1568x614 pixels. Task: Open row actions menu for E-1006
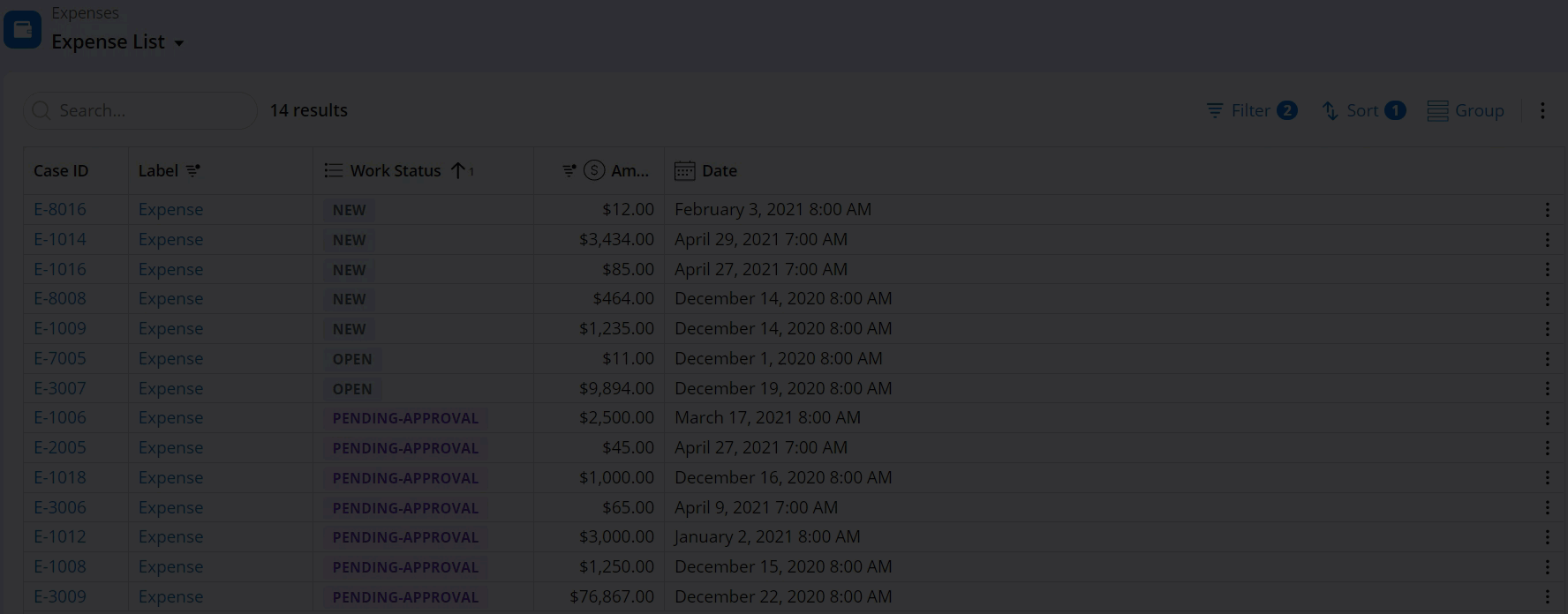pyautogui.click(x=1547, y=418)
